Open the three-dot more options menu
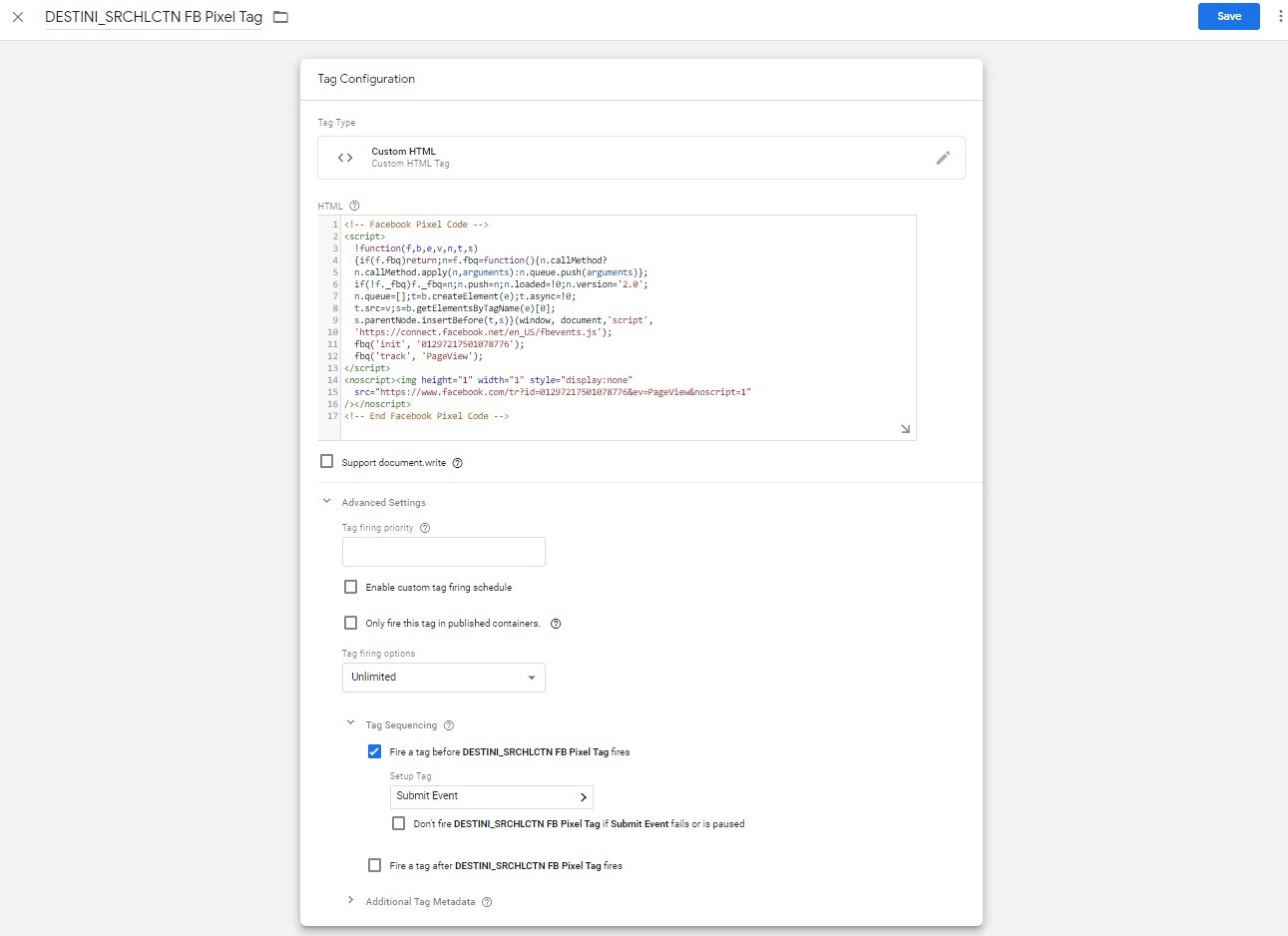This screenshot has height=936, width=1288. click(x=1280, y=16)
